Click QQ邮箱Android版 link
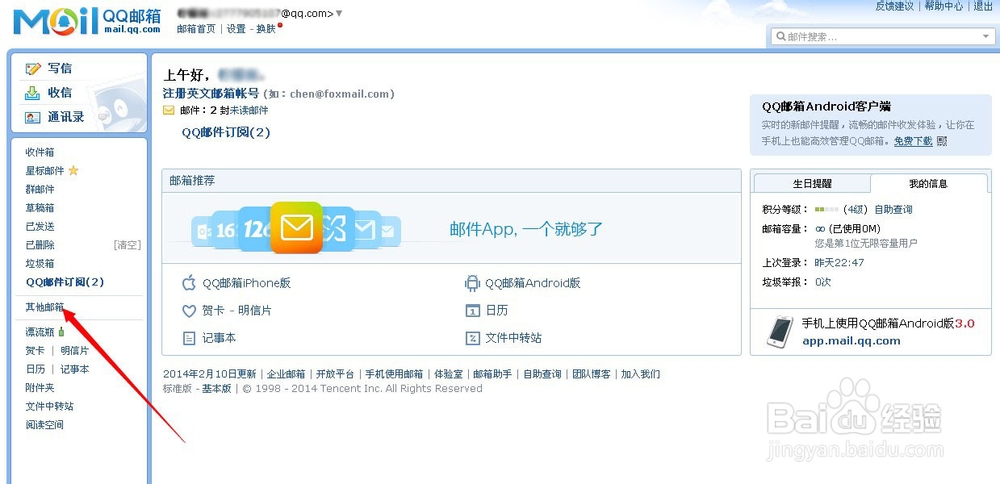1000x484 pixels. (533, 282)
